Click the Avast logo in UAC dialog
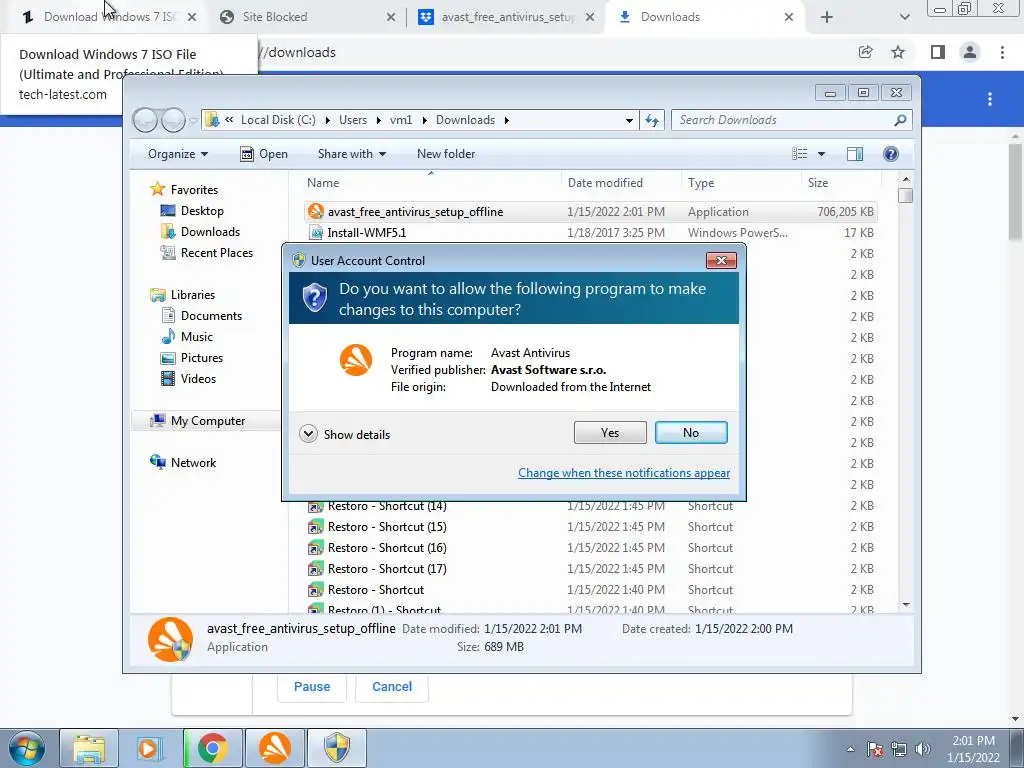The height and width of the screenshot is (768, 1024). pos(356,360)
